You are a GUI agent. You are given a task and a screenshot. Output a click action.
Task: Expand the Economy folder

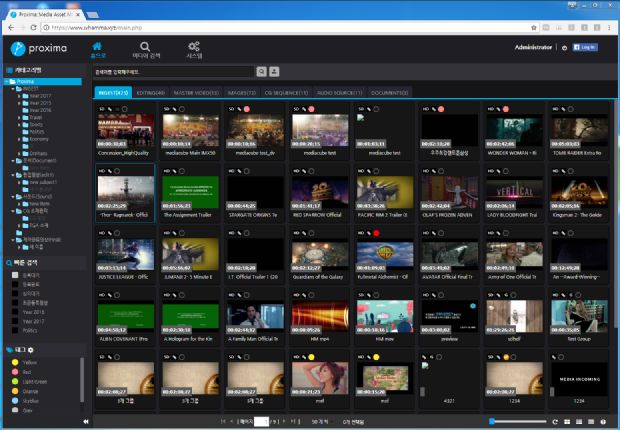[x=19, y=139]
